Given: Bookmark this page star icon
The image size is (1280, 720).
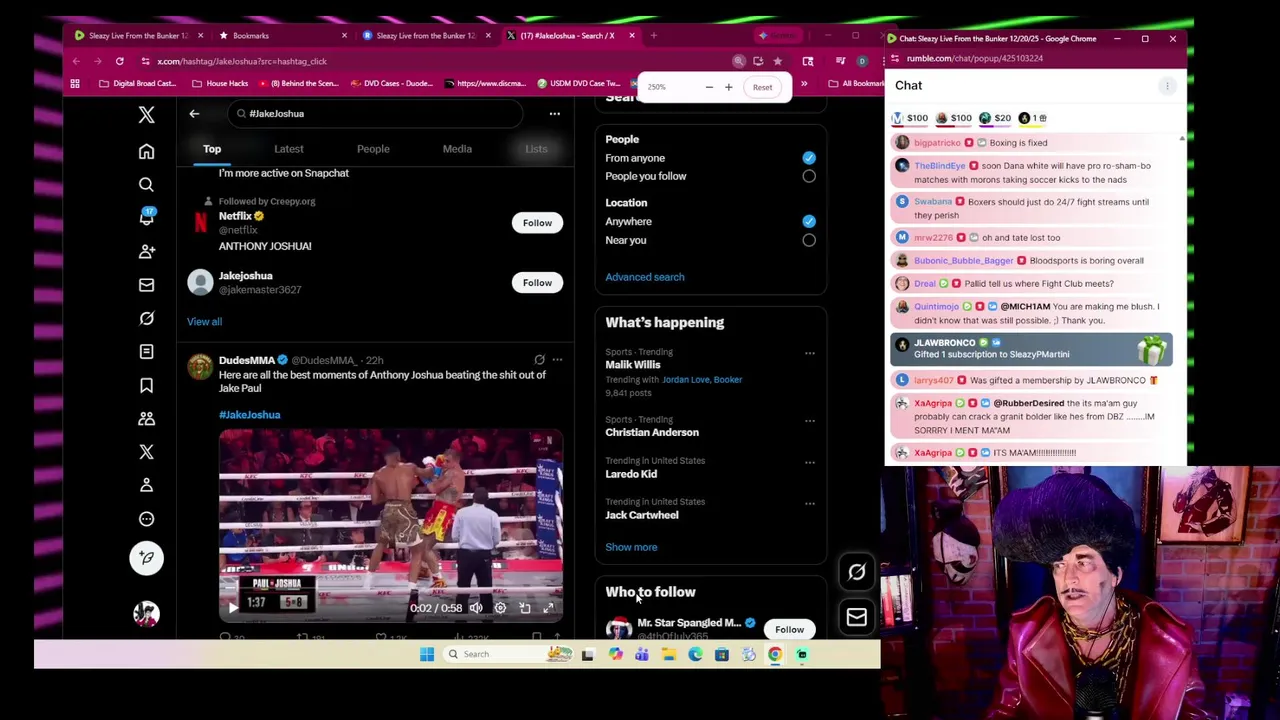Looking at the screenshot, I should (777, 61).
